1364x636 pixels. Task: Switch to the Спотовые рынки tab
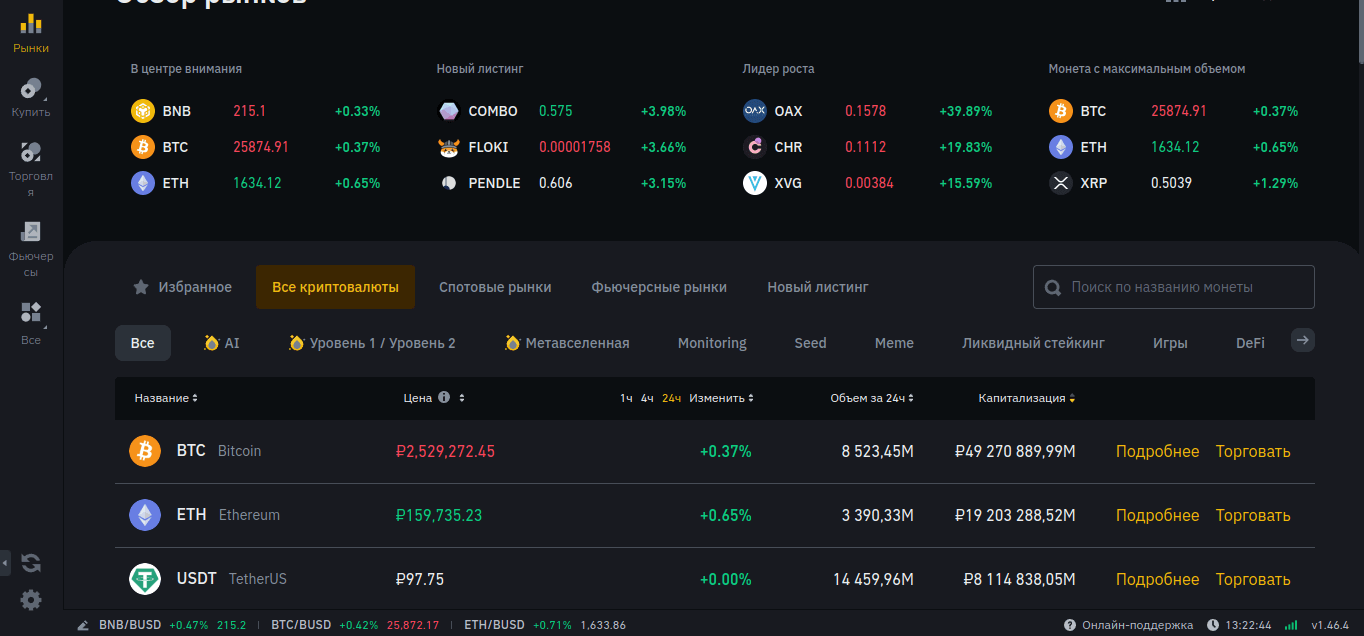tap(495, 287)
